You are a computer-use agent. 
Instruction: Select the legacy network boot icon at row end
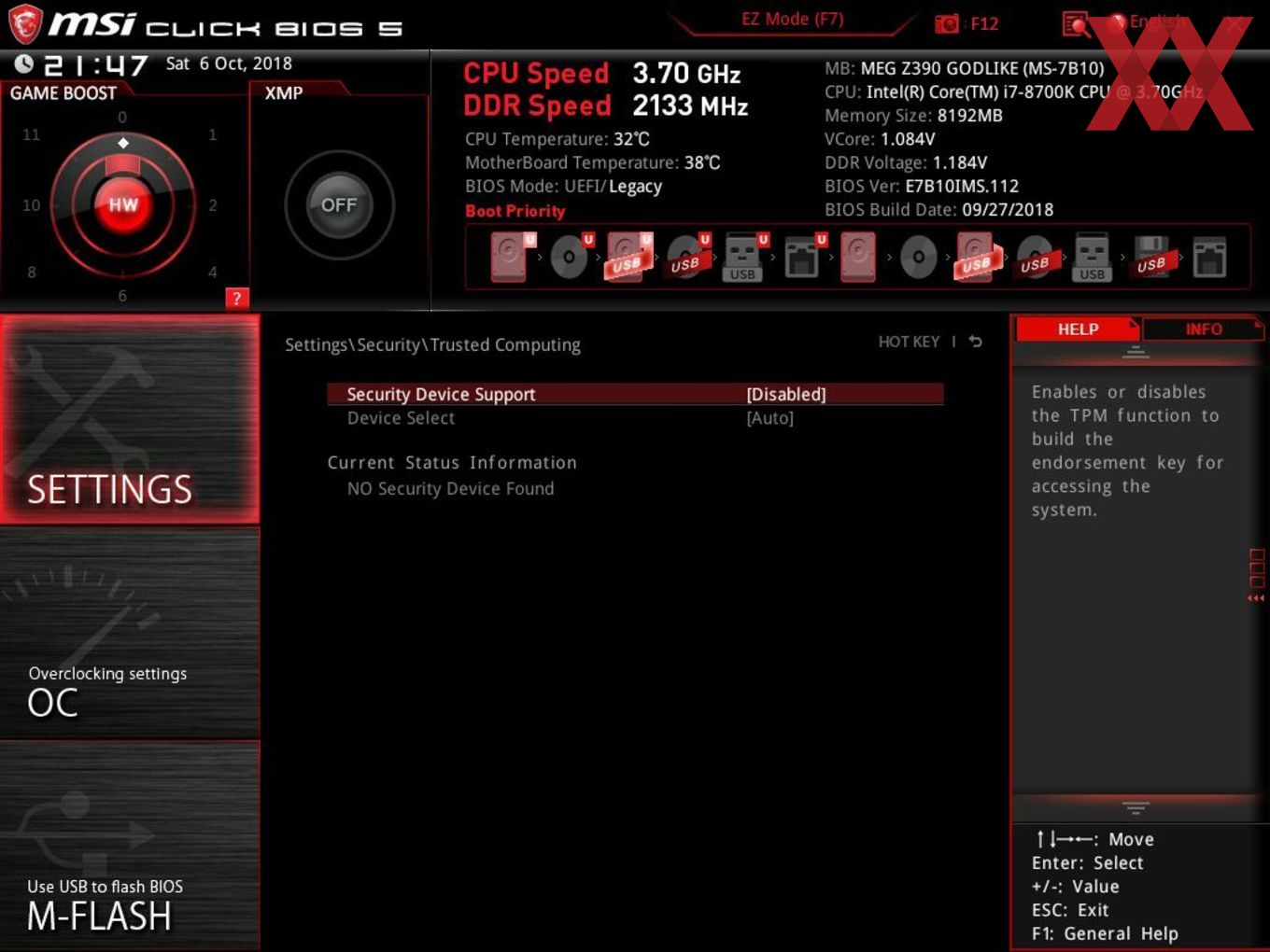(1209, 257)
